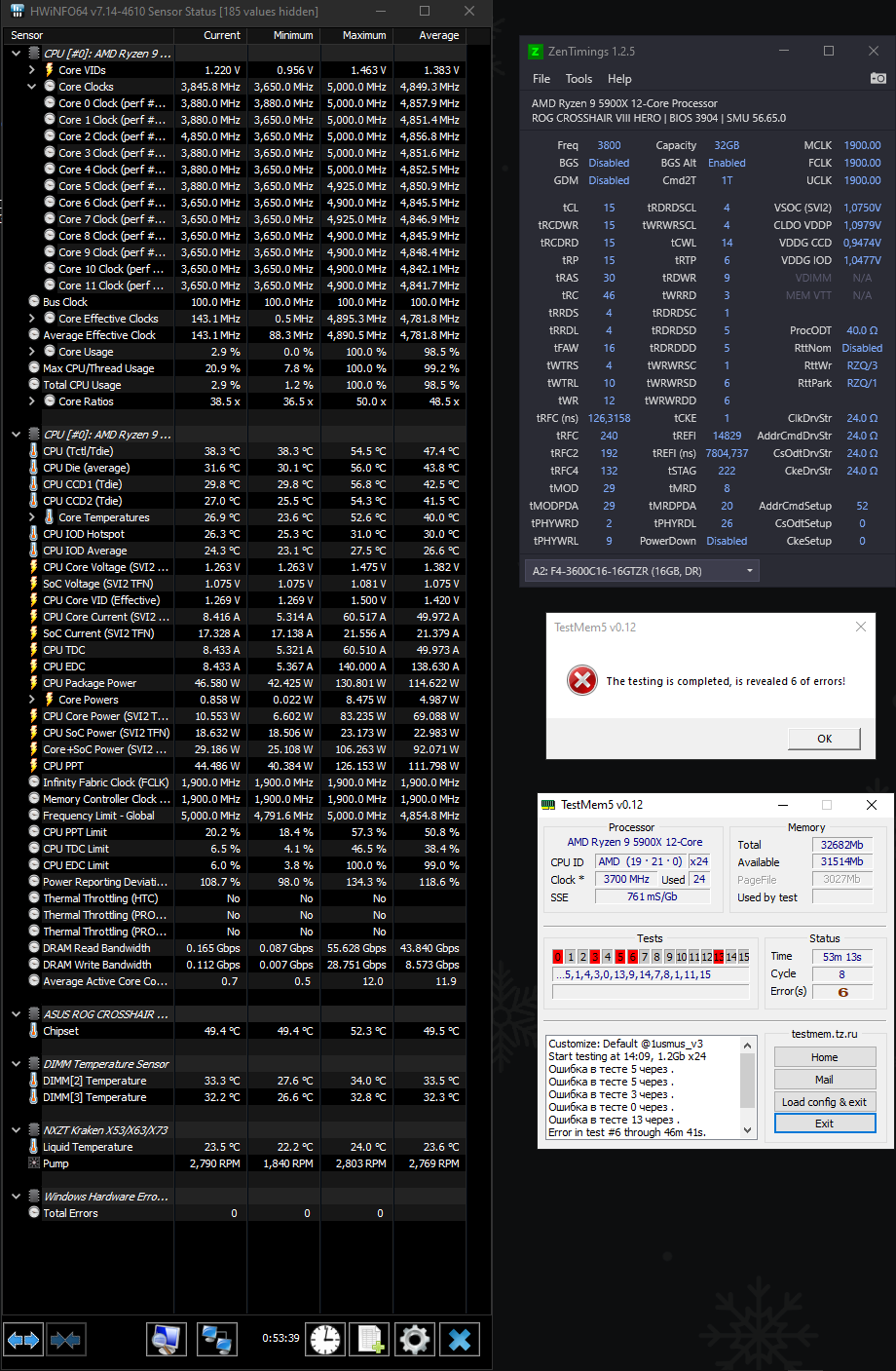Collapse the Core Clocks group
This screenshot has width=896, height=1371.
[x=32, y=87]
